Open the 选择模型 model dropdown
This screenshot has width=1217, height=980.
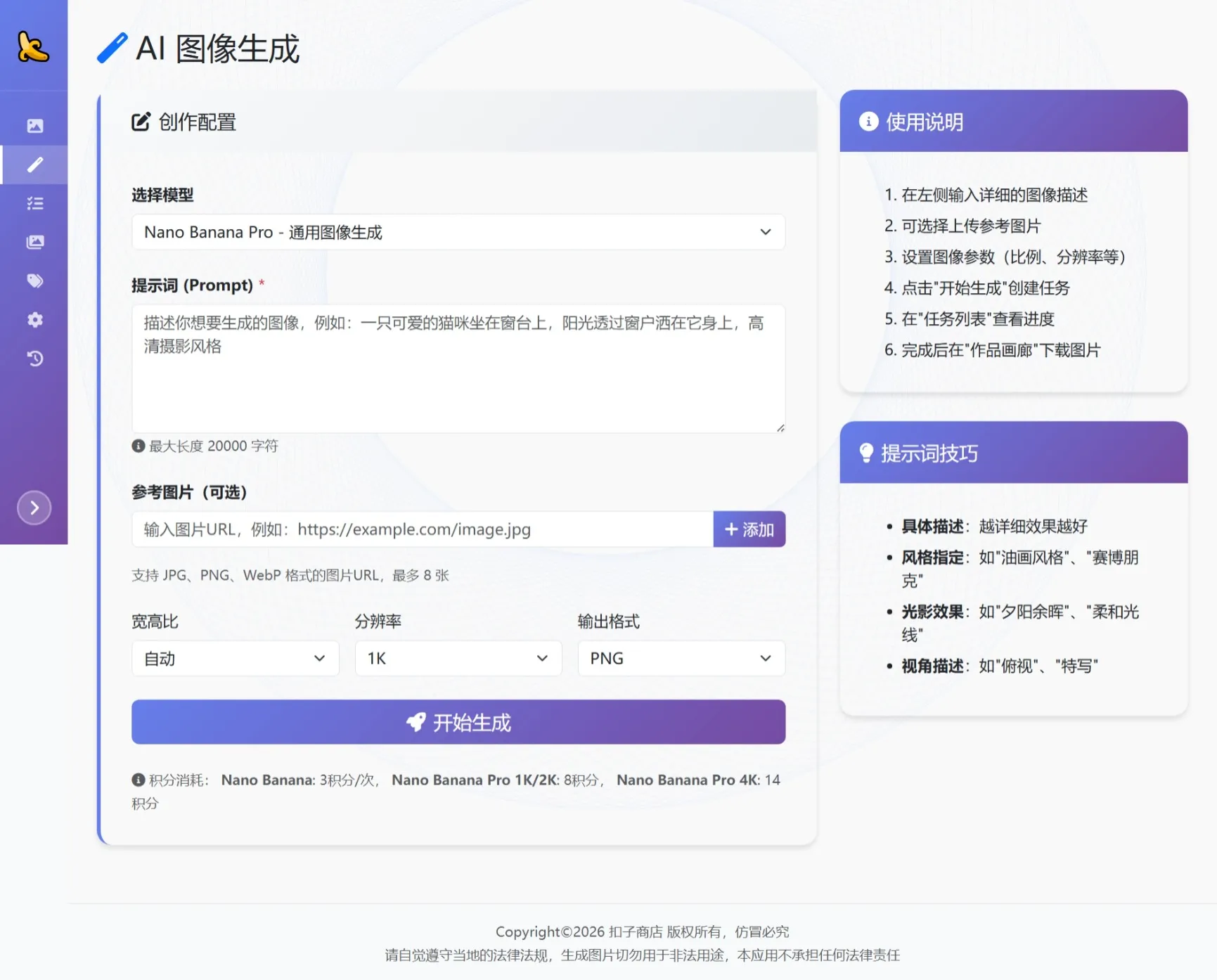[x=458, y=232]
